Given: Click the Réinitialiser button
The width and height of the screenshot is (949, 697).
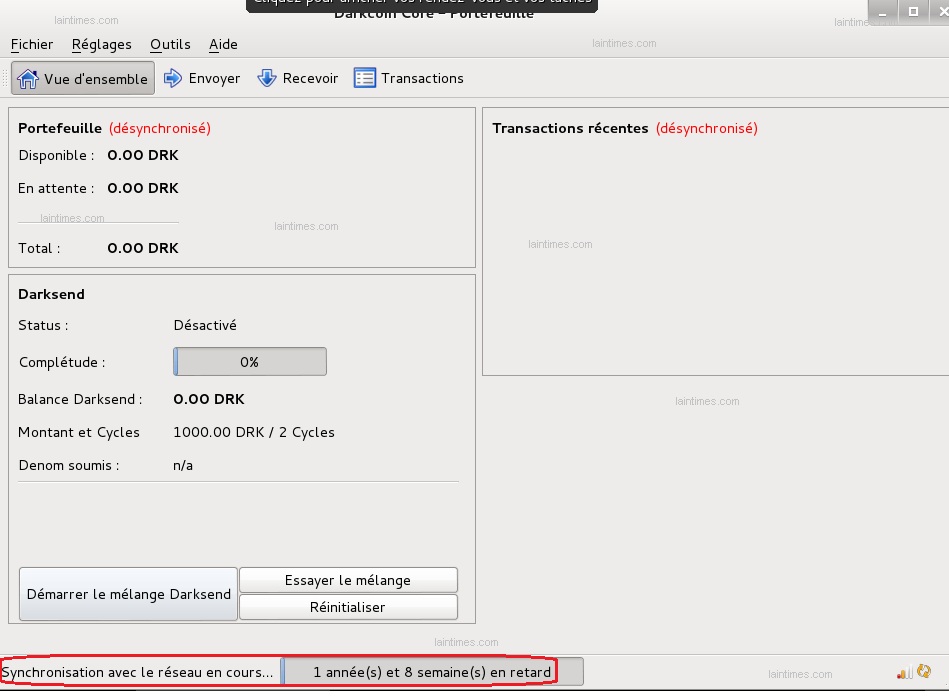Looking at the screenshot, I should coord(348,607).
